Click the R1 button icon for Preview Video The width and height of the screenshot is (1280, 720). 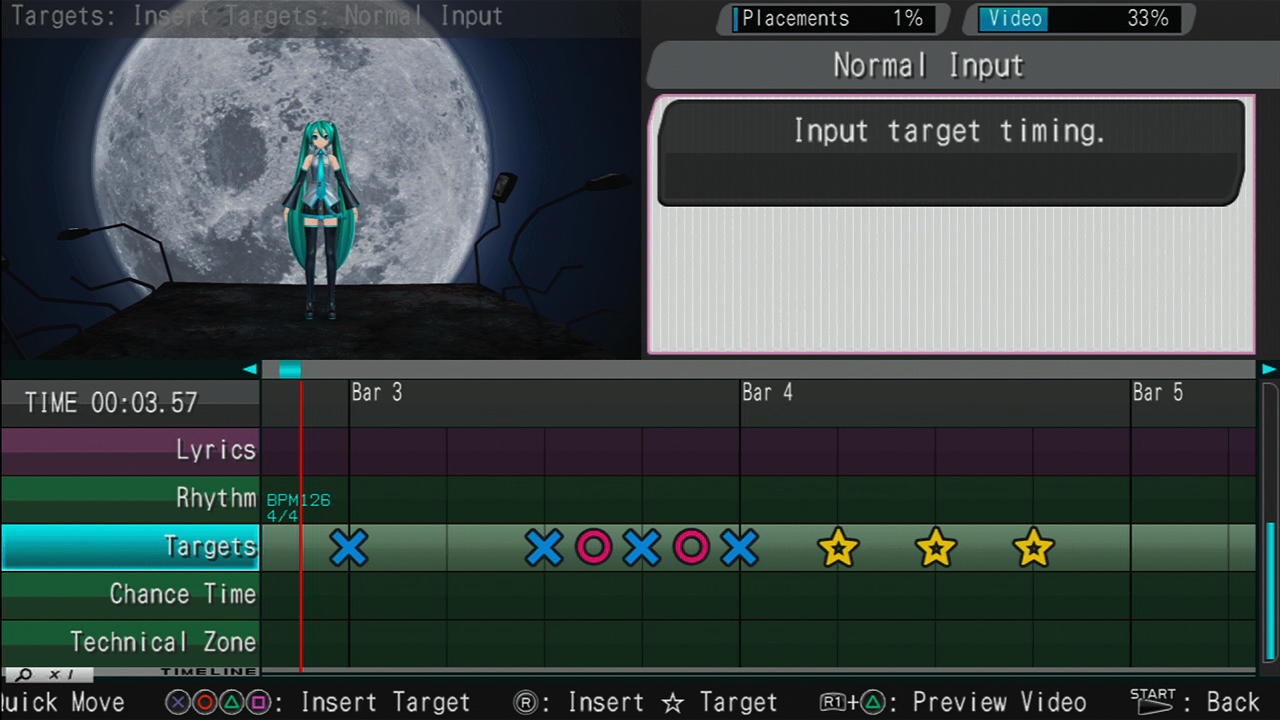[x=833, y=703]
